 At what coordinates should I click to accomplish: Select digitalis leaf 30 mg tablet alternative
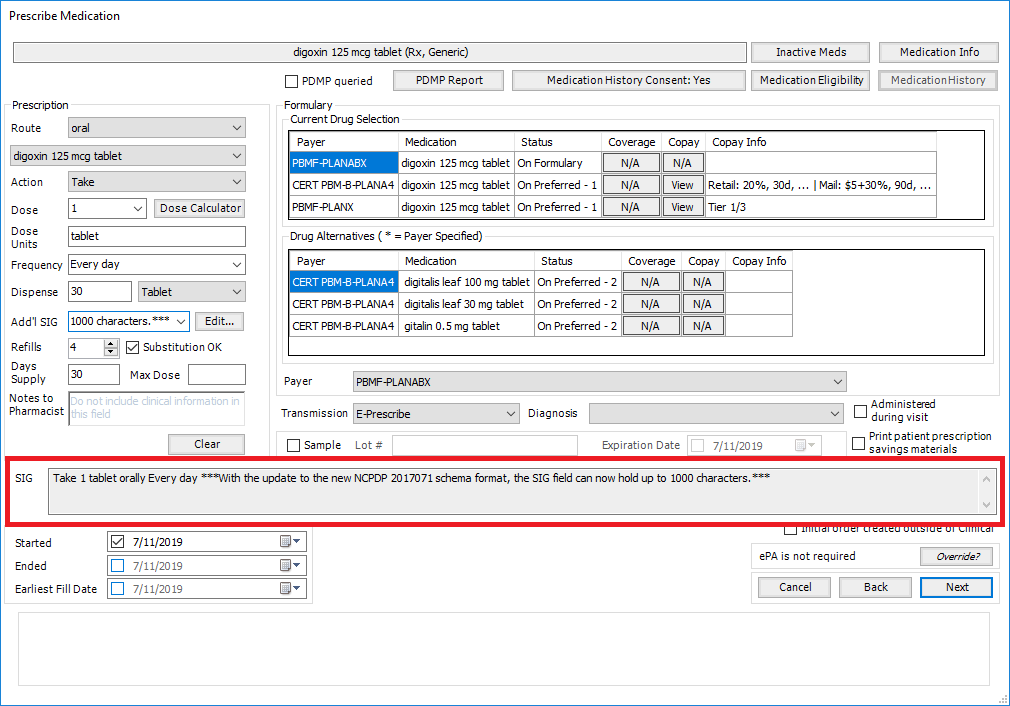(x=467, y=303)
